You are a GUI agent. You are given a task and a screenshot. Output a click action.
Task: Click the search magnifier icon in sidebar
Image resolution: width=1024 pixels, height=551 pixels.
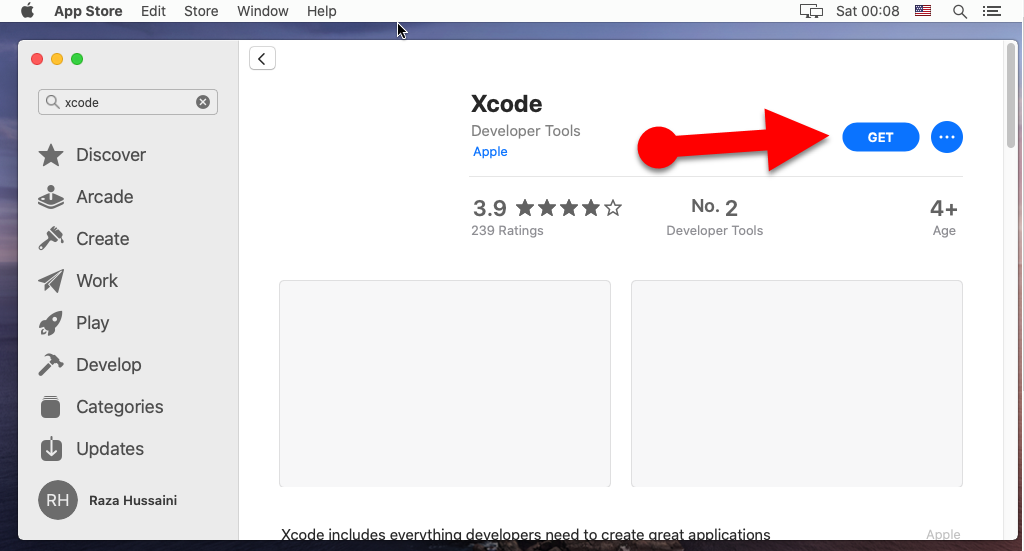tap(53, 102)
